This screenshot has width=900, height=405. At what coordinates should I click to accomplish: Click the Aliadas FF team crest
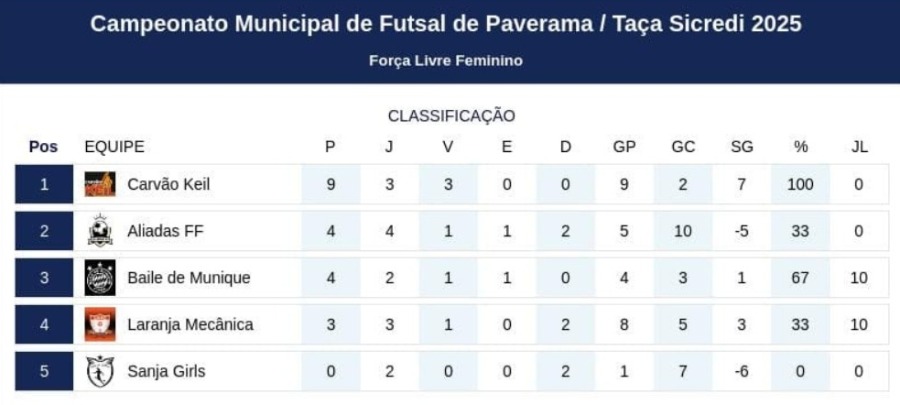(x=100, y=231)
